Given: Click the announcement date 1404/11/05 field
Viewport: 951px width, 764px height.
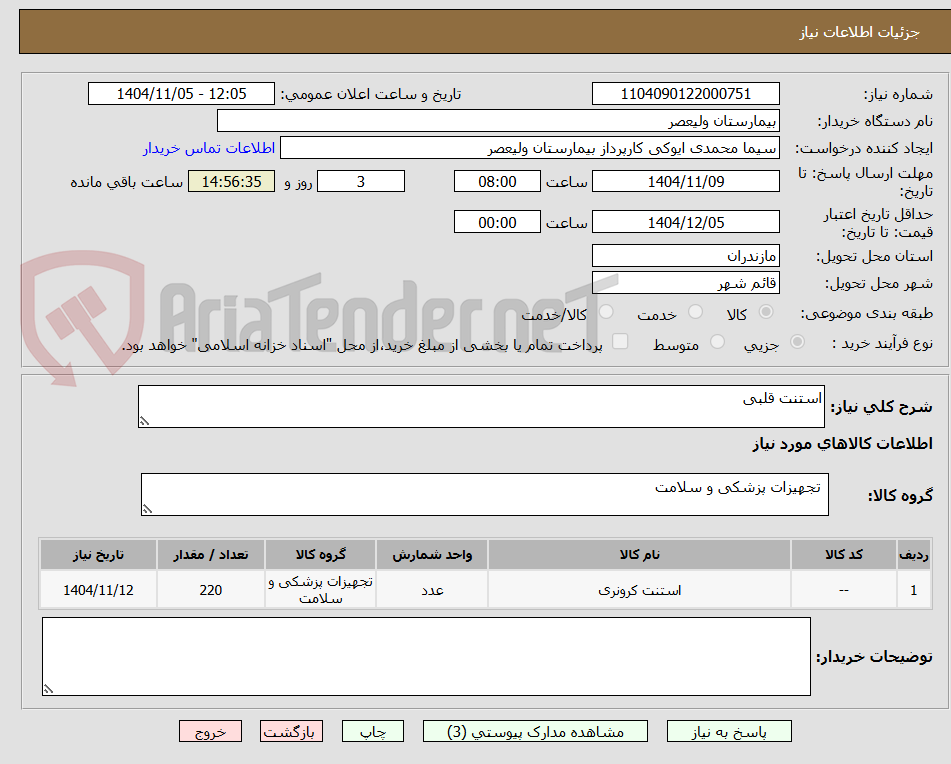Looking at the screenshot, I should point(181,94).
